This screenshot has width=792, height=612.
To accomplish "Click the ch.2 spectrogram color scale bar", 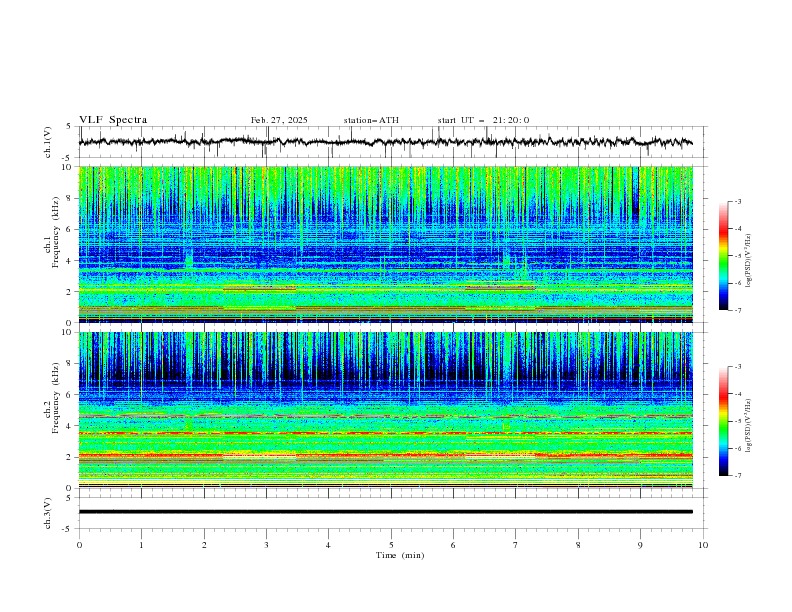I will [x=723, y=421].
